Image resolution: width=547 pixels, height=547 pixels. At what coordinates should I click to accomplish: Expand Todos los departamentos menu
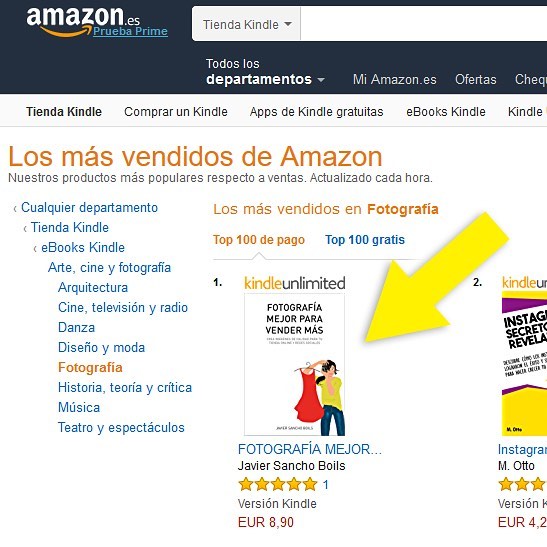[x=265, y=72]
